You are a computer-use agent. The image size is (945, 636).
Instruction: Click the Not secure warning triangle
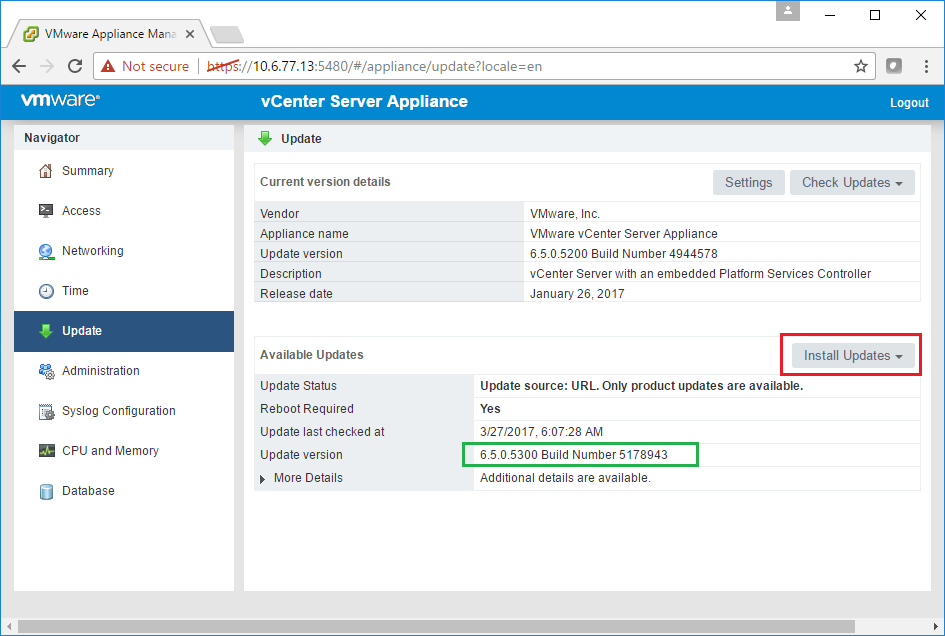click(108, 66)
